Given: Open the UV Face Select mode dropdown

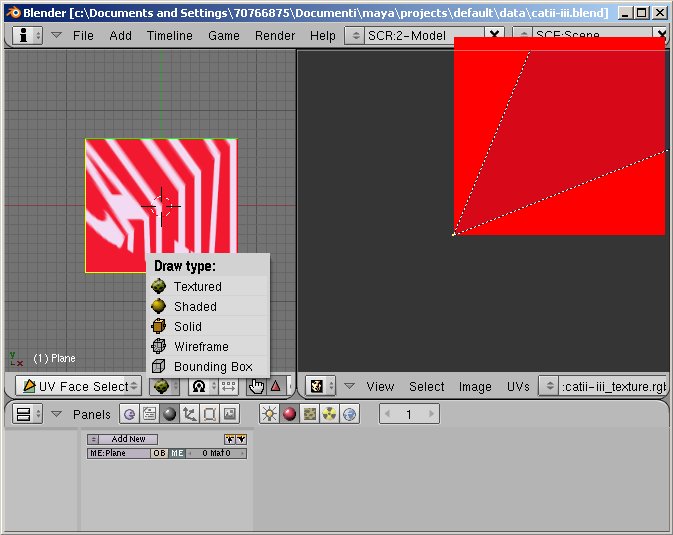Looking at the screenshot, I should tap(79, 386).
